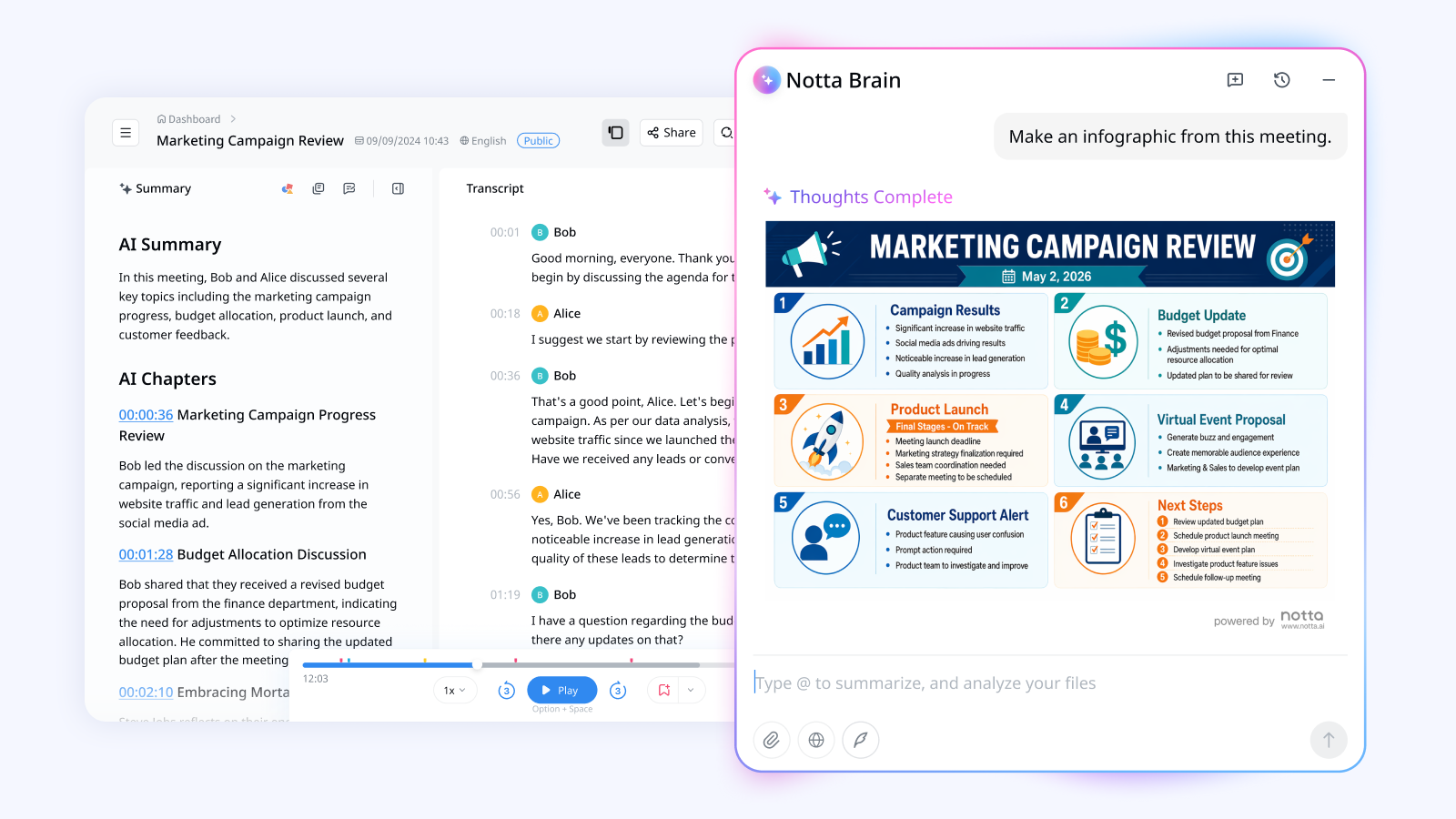This screenshot has width=1456, height=819.
Task: Click the 00:56 transcript timestamp
Action: [505, 495]
